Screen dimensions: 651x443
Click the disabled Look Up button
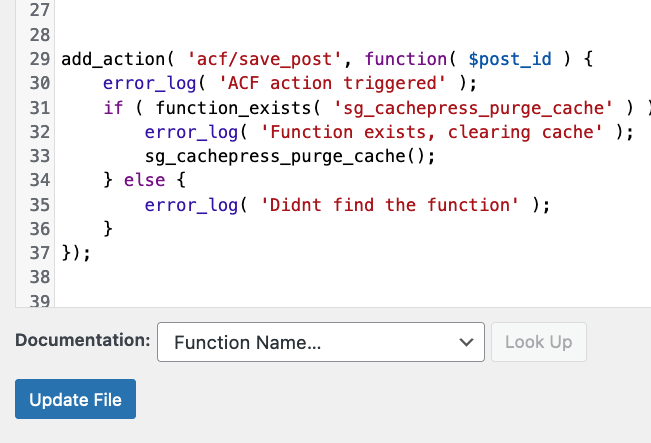(538, 342)
